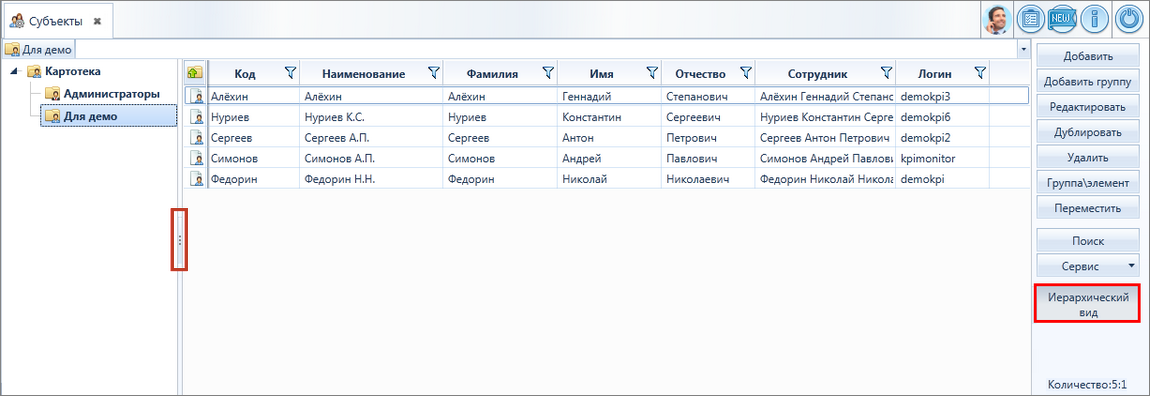Click the filter icon in Отчество column
Image resolution: width=1150 pixels, height=396 pixels.
click(x=746, y=73)
